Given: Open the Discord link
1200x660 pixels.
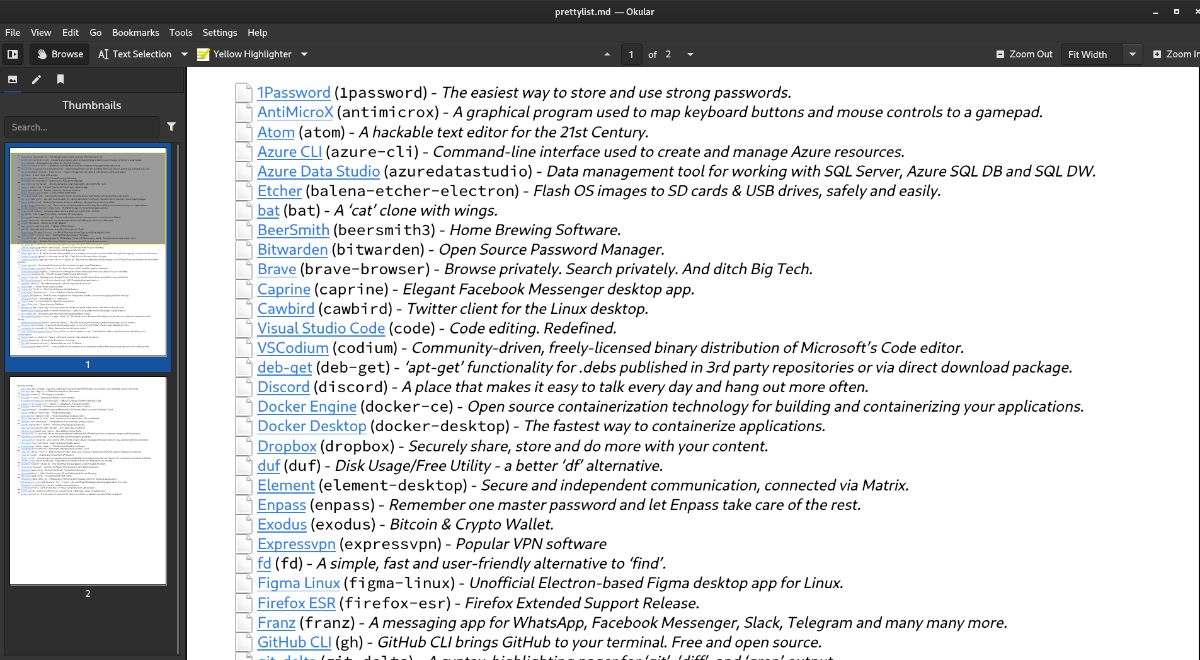Looking at the screenshot, I should (x=284, y=387).
